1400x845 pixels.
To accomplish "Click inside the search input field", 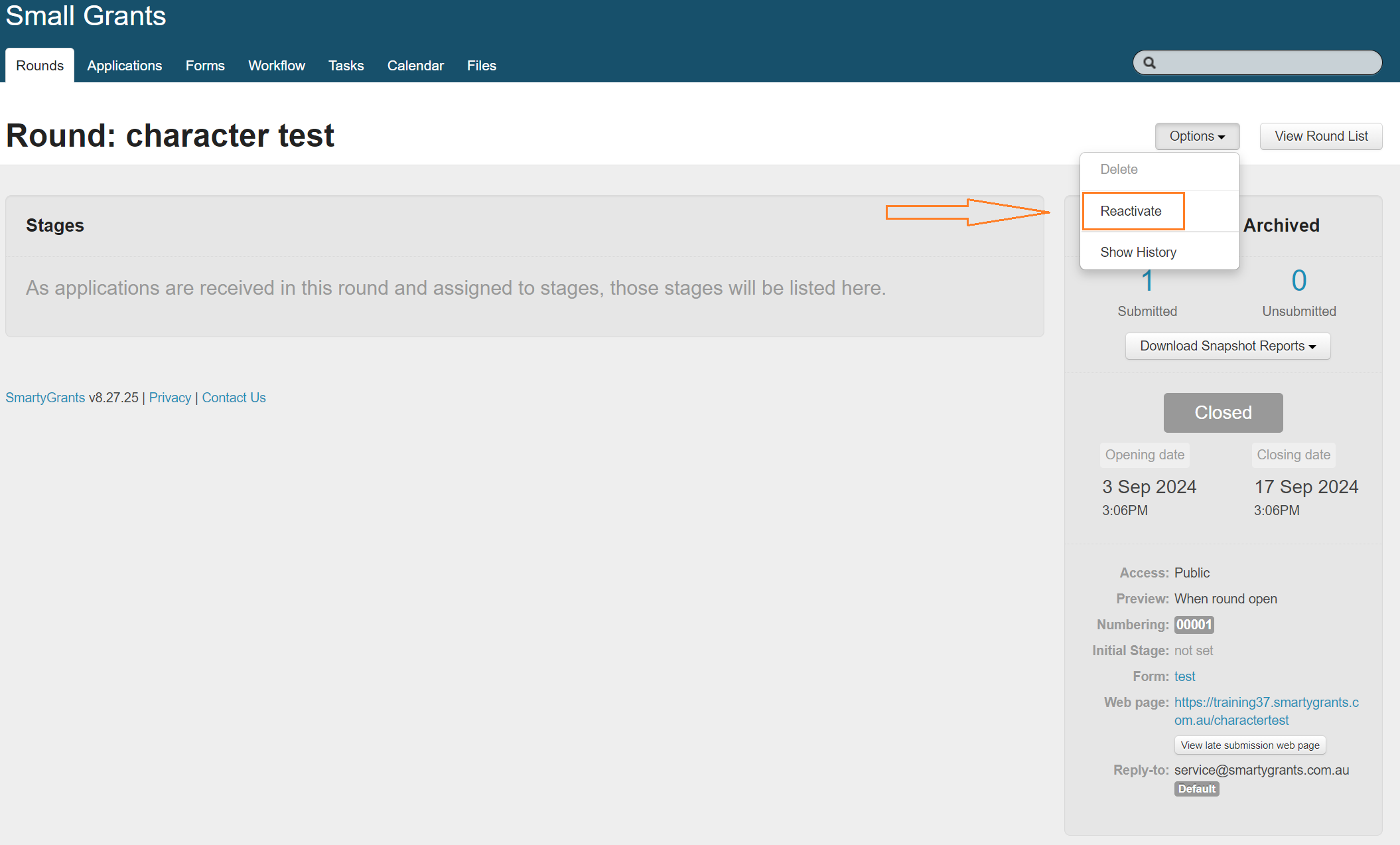I will [x=1267, y=63].
